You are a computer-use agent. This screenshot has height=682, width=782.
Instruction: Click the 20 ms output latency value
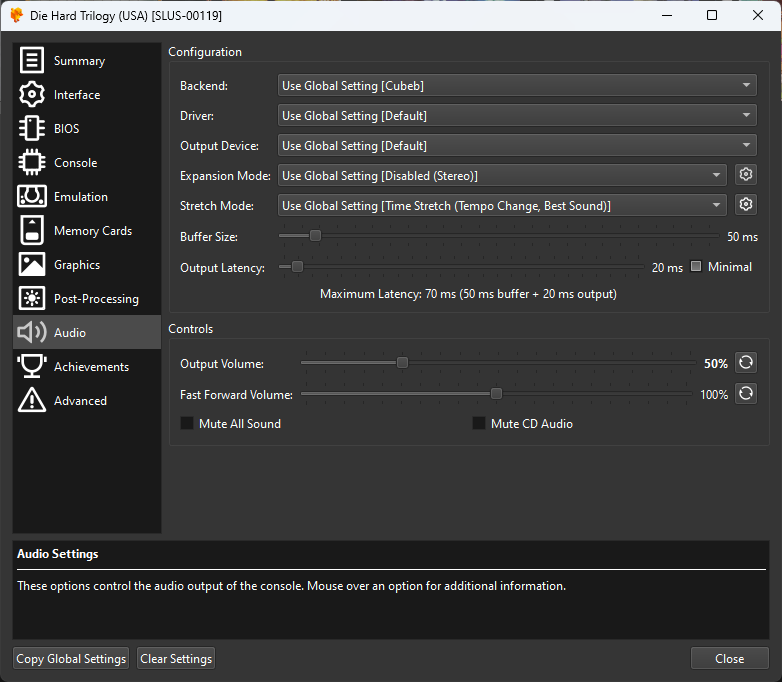coord(667,267)
